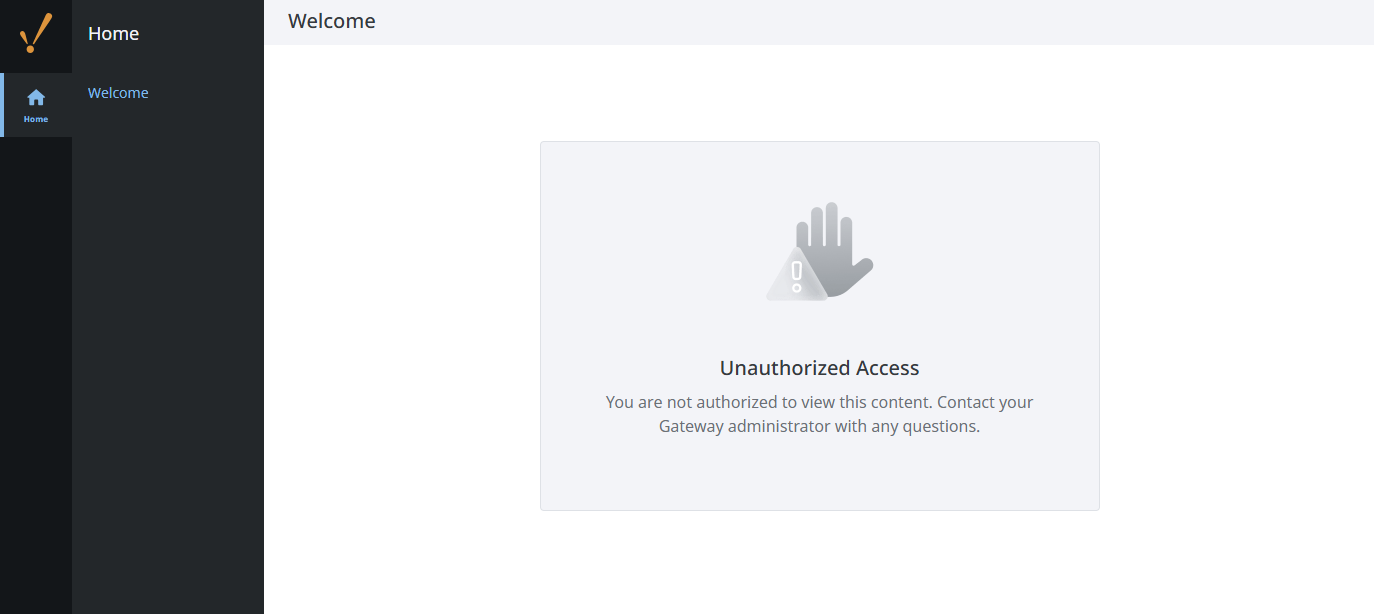Click the Unauthorized Access heading
The image size is (1374, 614).
coord(820,368)
